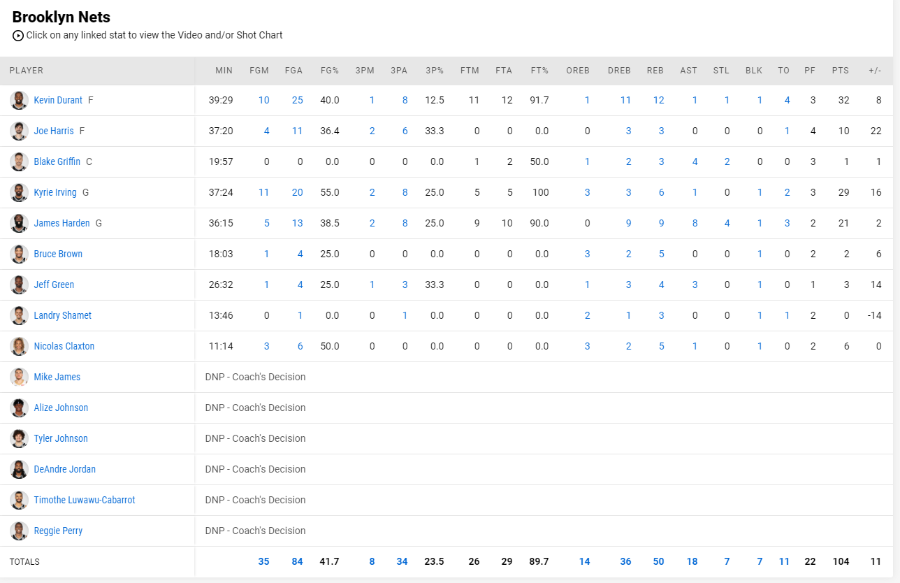Image resolution: width=900 pixels, height=583 pixels.
Task: Click the DREB column header
Action: tap(619, 71)
